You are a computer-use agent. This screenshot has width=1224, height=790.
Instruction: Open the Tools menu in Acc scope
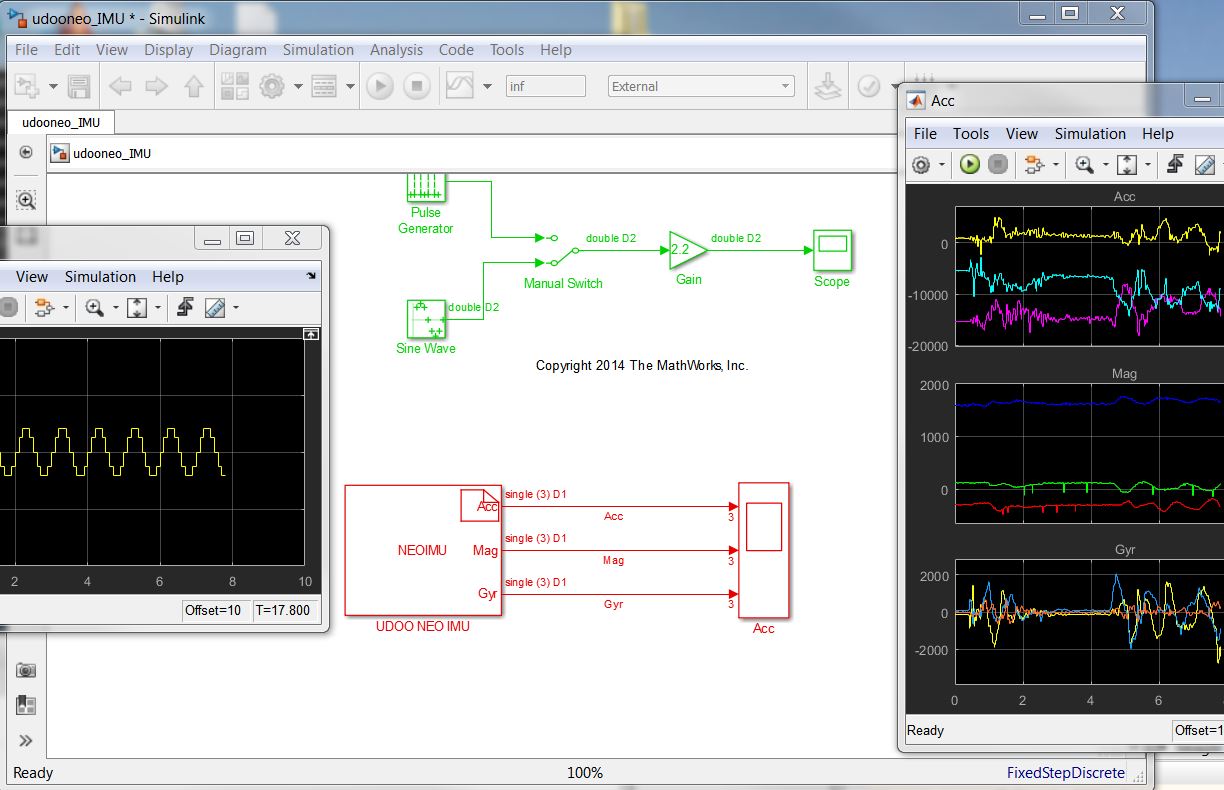coord(970,133)
